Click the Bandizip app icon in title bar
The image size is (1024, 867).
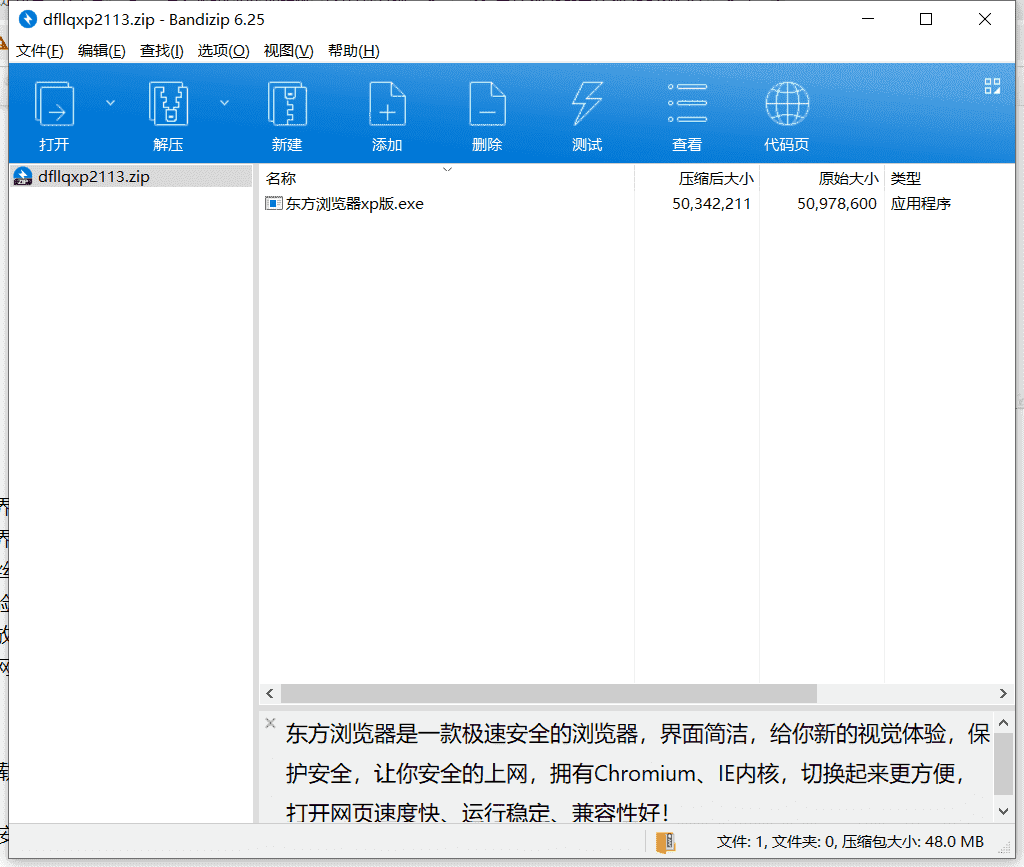[27, 20]
